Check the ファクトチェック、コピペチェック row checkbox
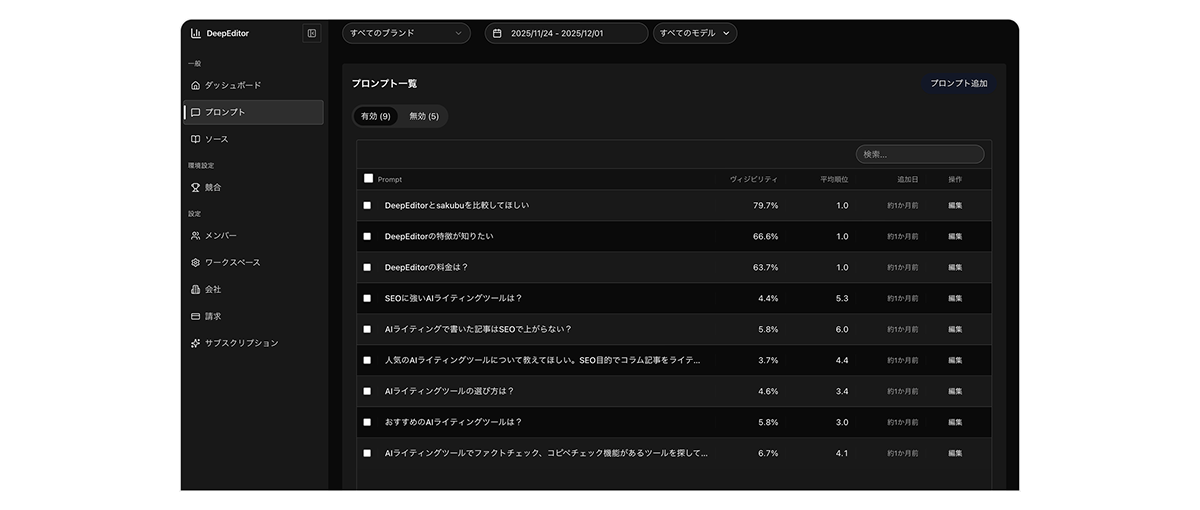Viewport: 1200px width, 510px height. coord(367,453)
